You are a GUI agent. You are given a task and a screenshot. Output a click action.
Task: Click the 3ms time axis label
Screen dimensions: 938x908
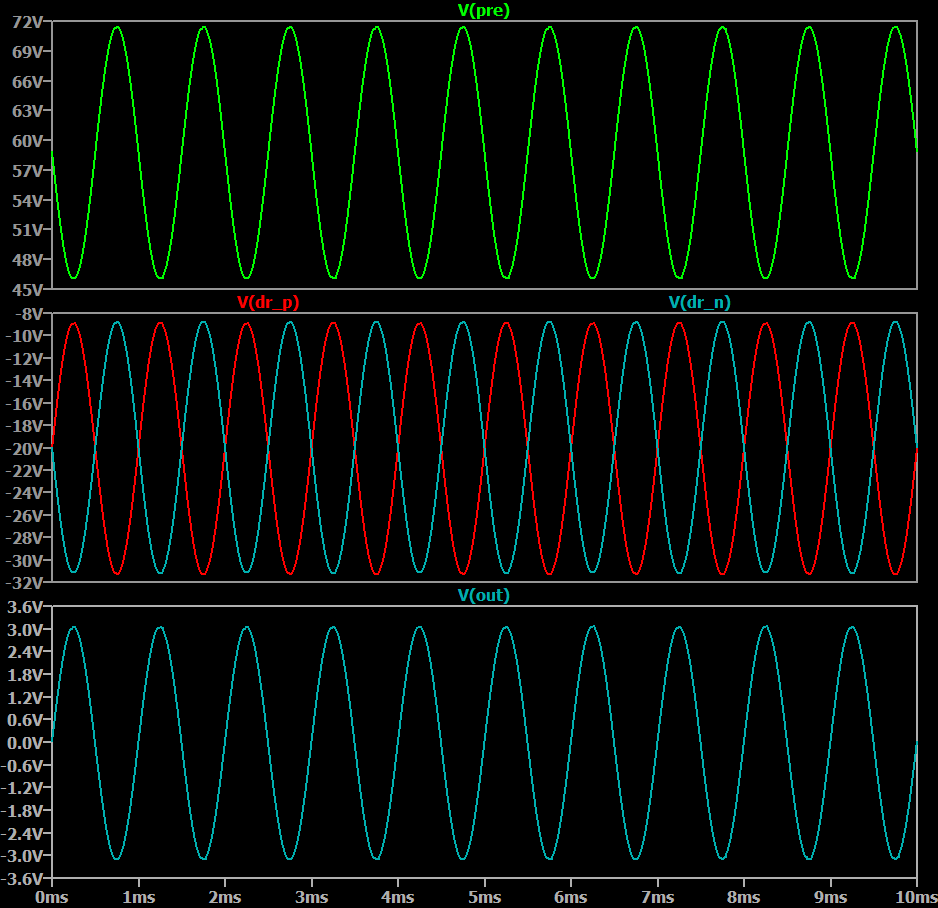(312, 897)
